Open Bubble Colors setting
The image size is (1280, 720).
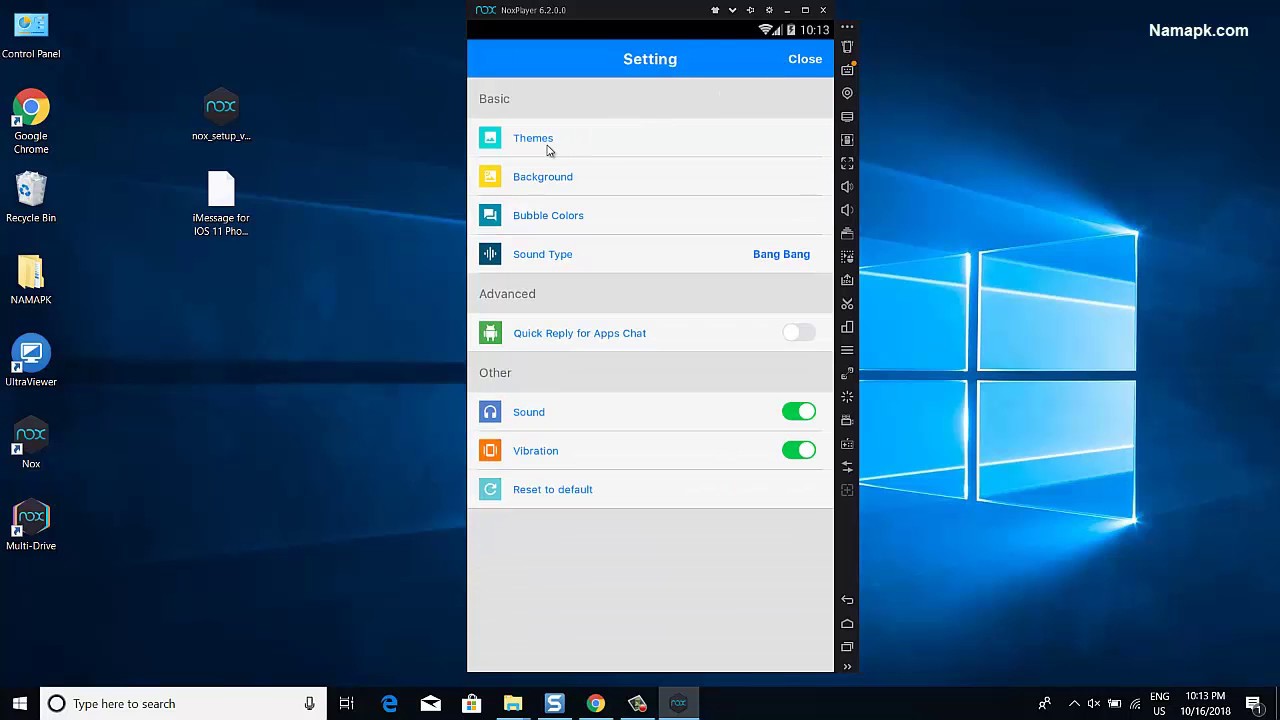[650, 215]
